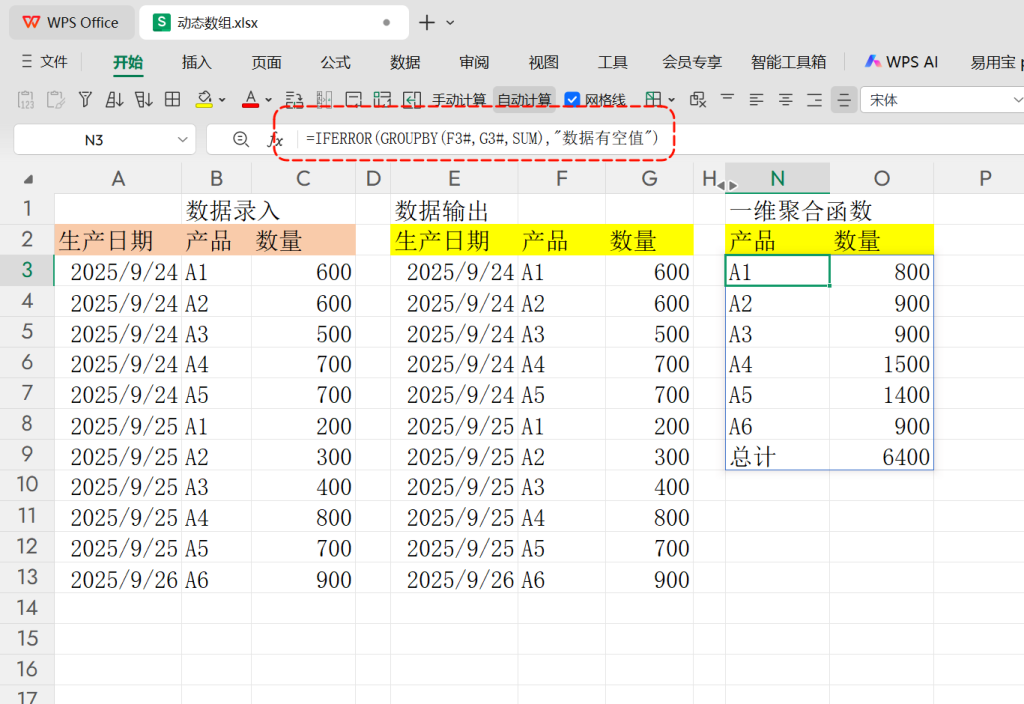Click the hidden columns expand arrows near H
Screen dimensions: 1024x704
(727, 185)
